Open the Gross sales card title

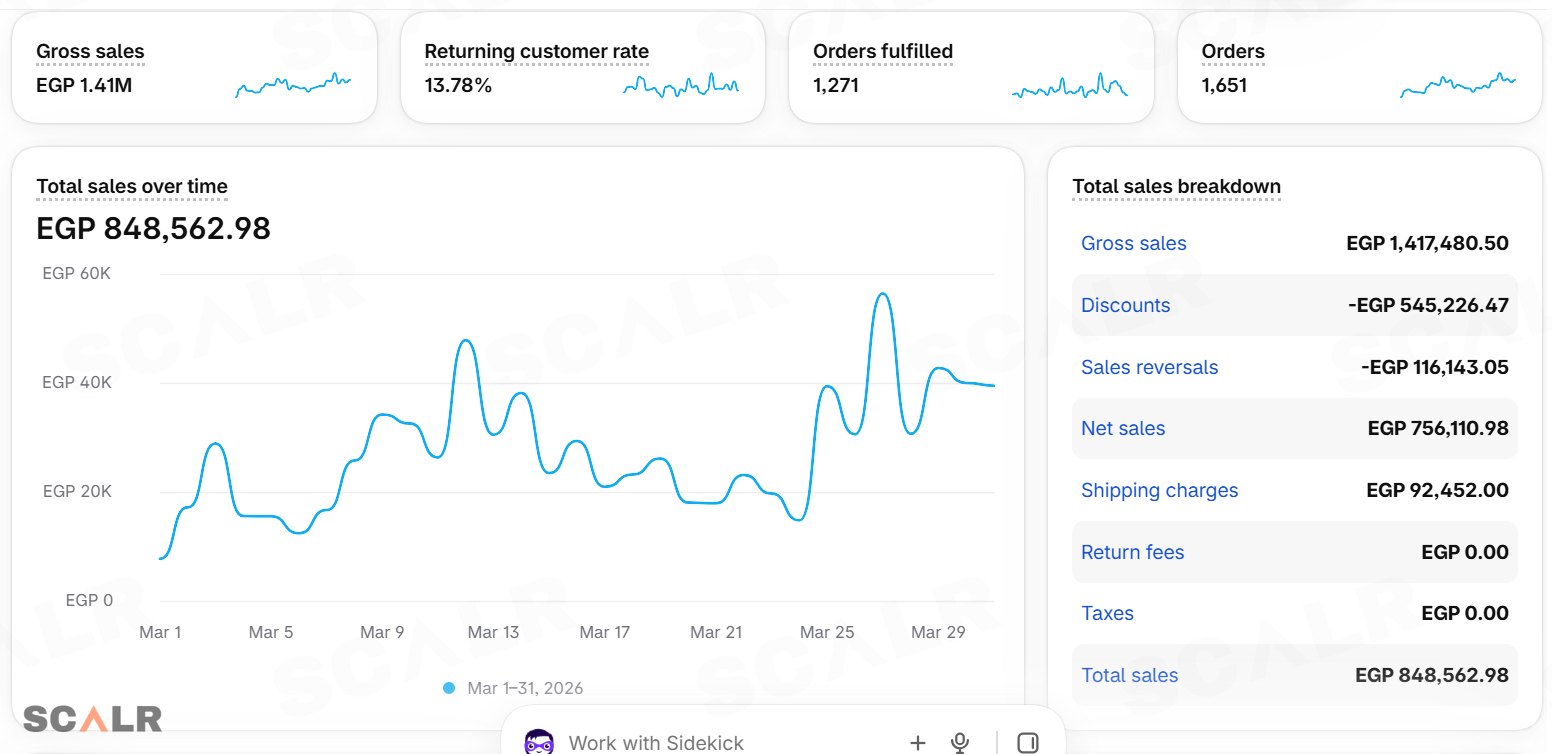pyautogui.click(x=90, y=52)
